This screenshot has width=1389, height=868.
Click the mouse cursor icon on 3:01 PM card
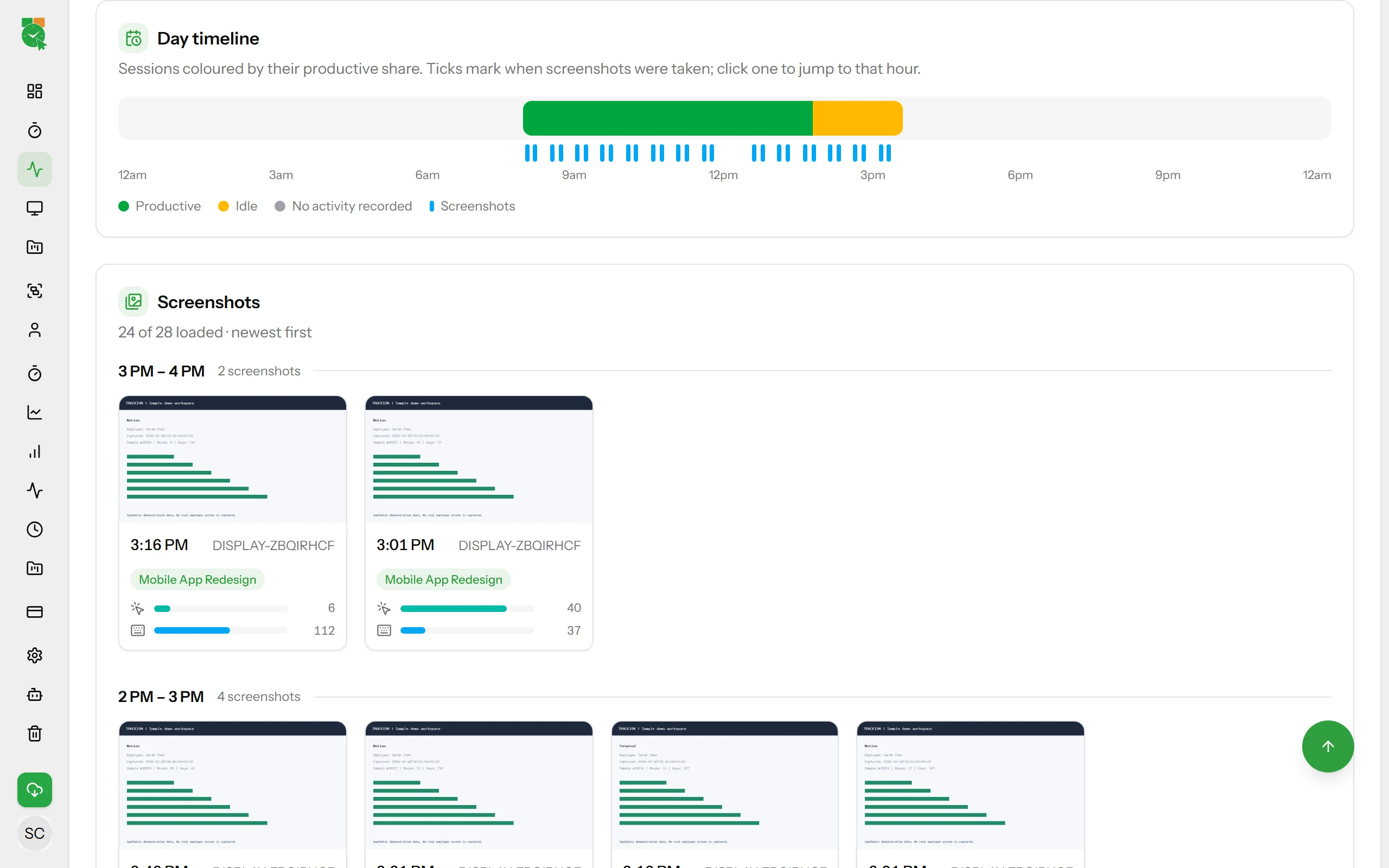[384, 608]
